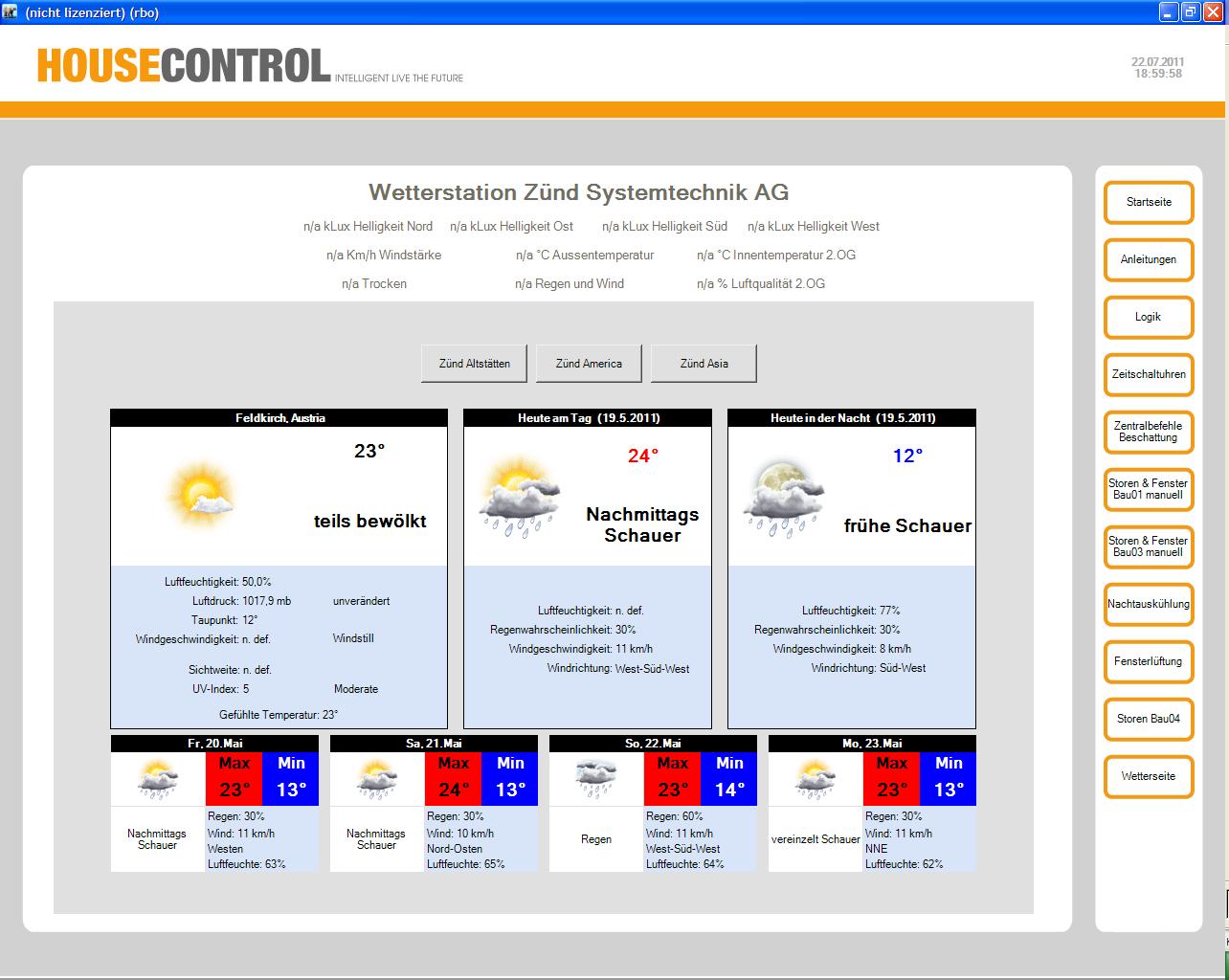This screenshot has height=980, width=1229.
Task: Open Zentralbefehle Beschattung
Action: point(1149,432)
